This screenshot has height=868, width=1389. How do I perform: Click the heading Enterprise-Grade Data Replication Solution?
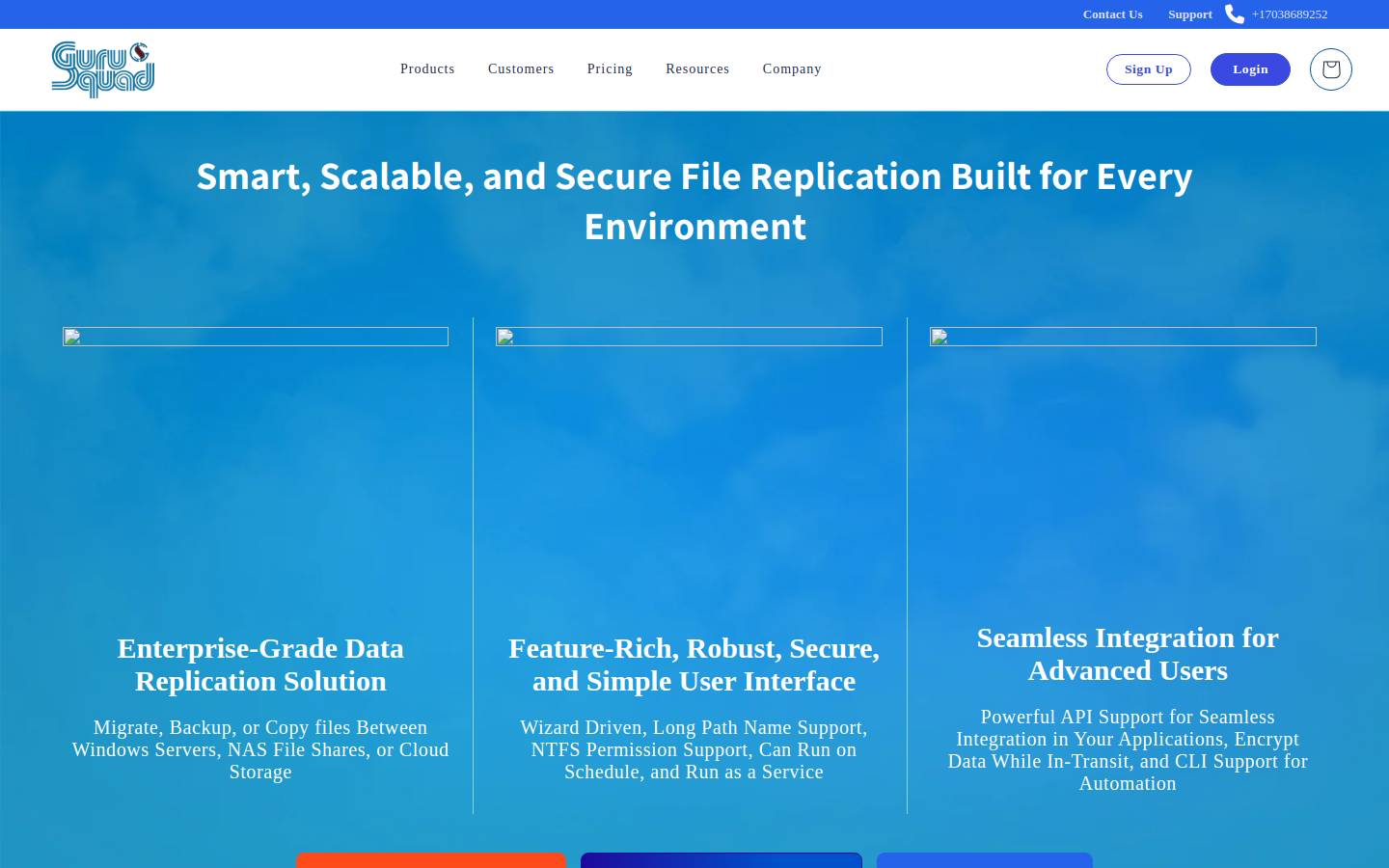pos(260,665)
